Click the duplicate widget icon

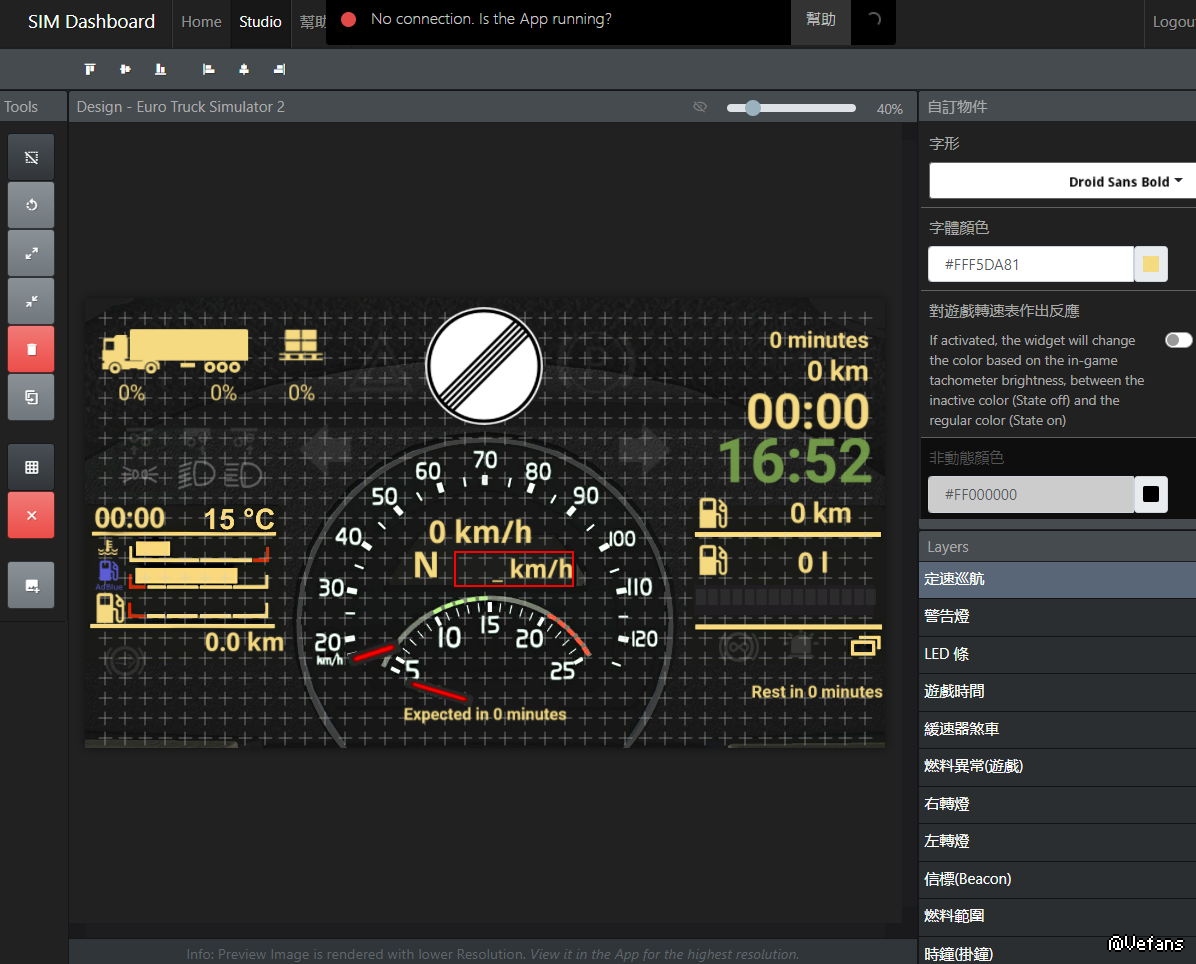click(31, 397)
